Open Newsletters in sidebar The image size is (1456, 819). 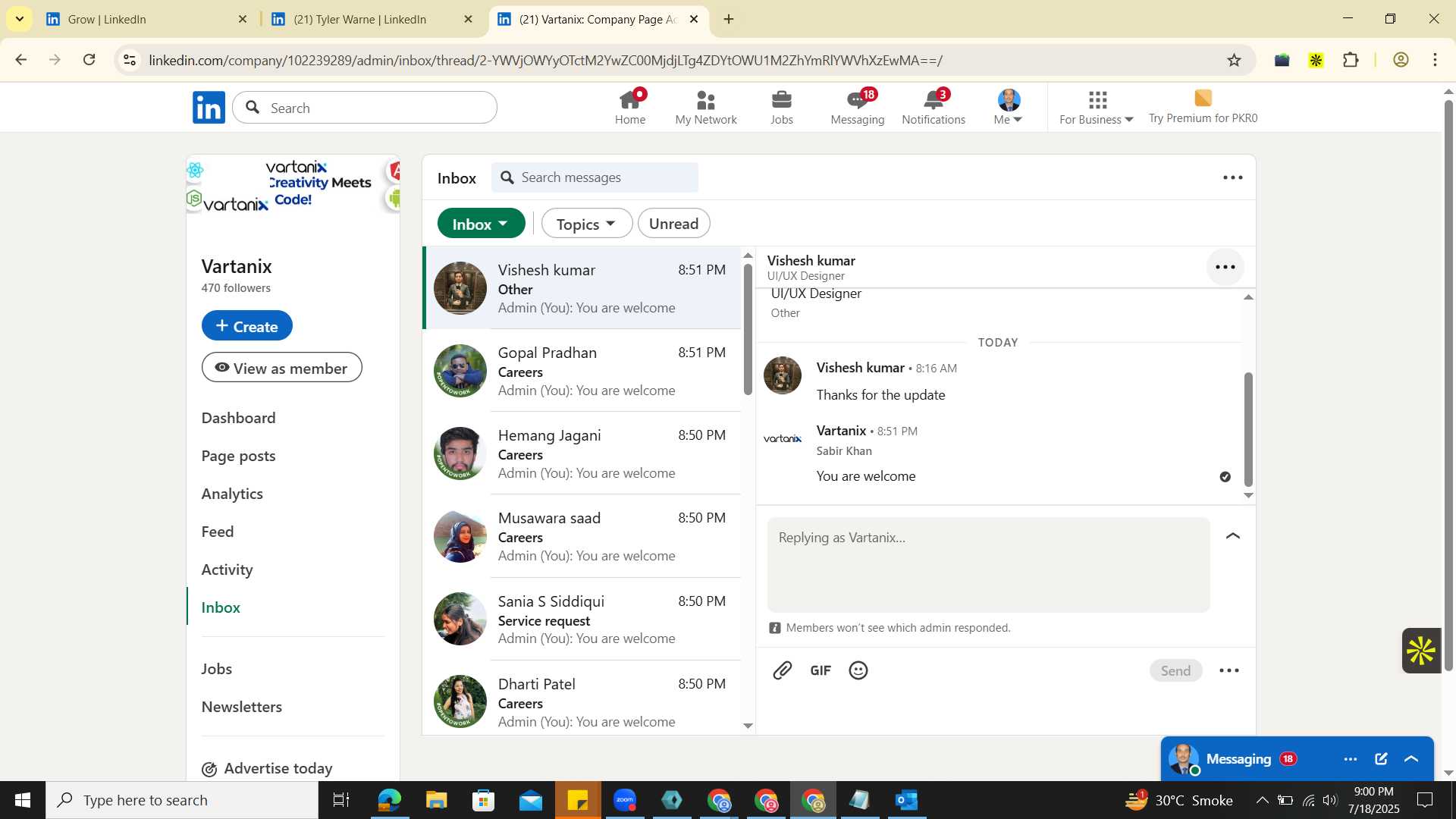tap(242, 707)
